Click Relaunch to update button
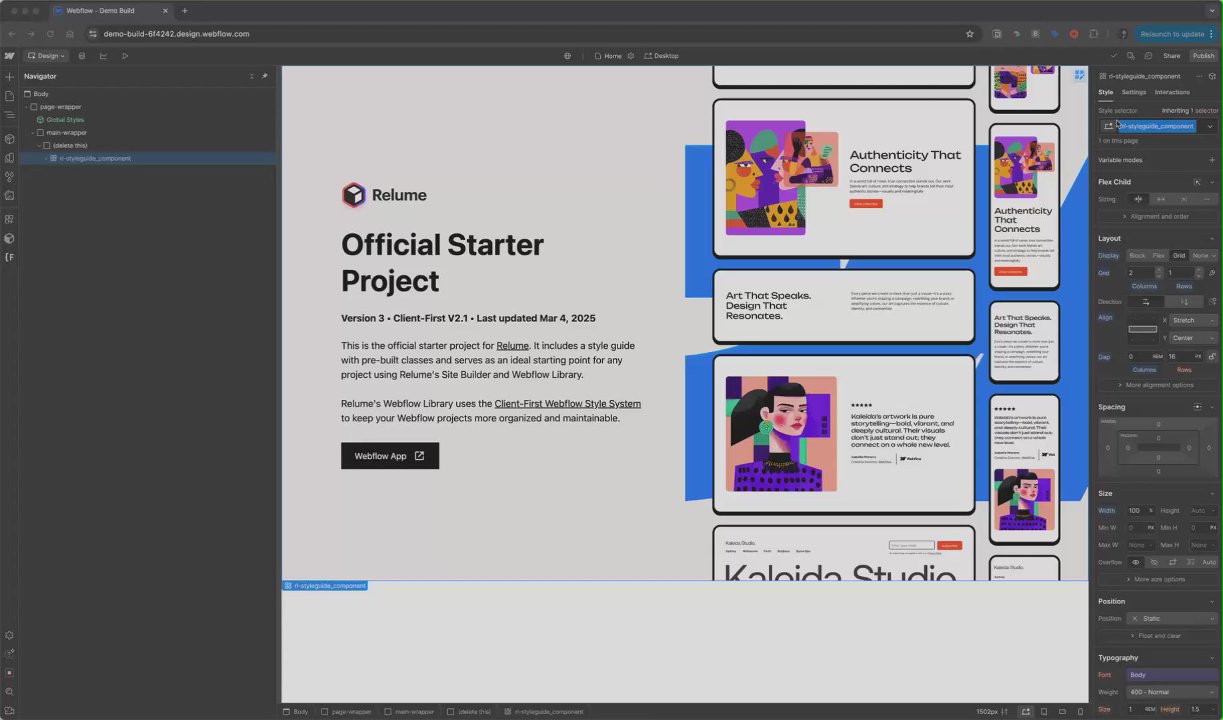Screen dimensions: 1223x720 coord(1174,34)
